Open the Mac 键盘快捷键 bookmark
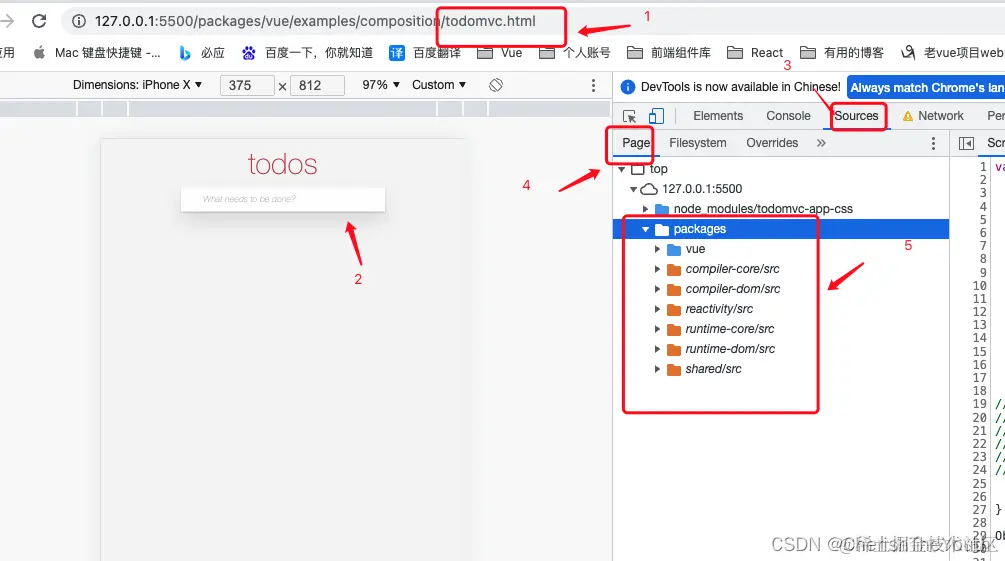This screenshot has width=1005, height=561. pos(97,53)
